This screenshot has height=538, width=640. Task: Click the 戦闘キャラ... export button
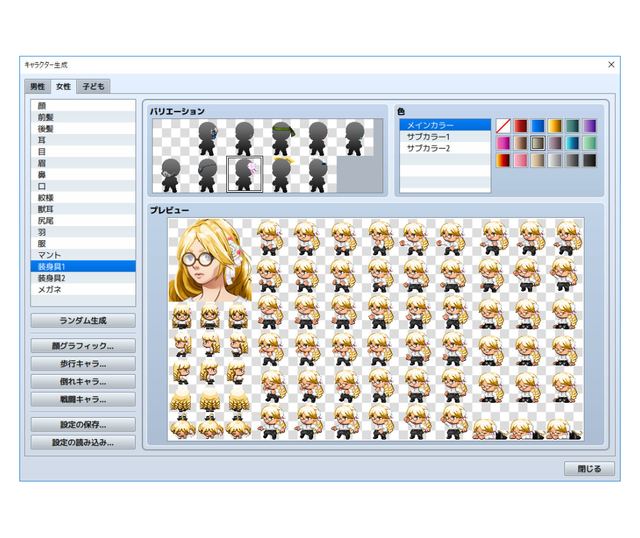(83, 399)
